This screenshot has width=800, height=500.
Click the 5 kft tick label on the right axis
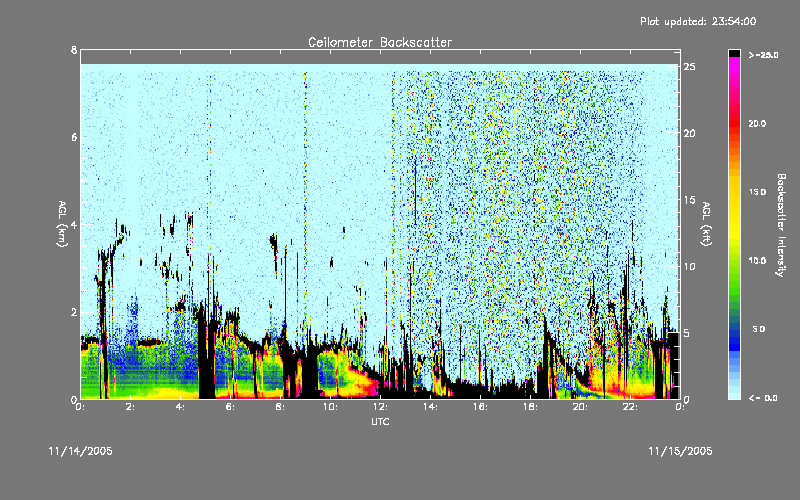pyautogui.click(x=687, y=333)
